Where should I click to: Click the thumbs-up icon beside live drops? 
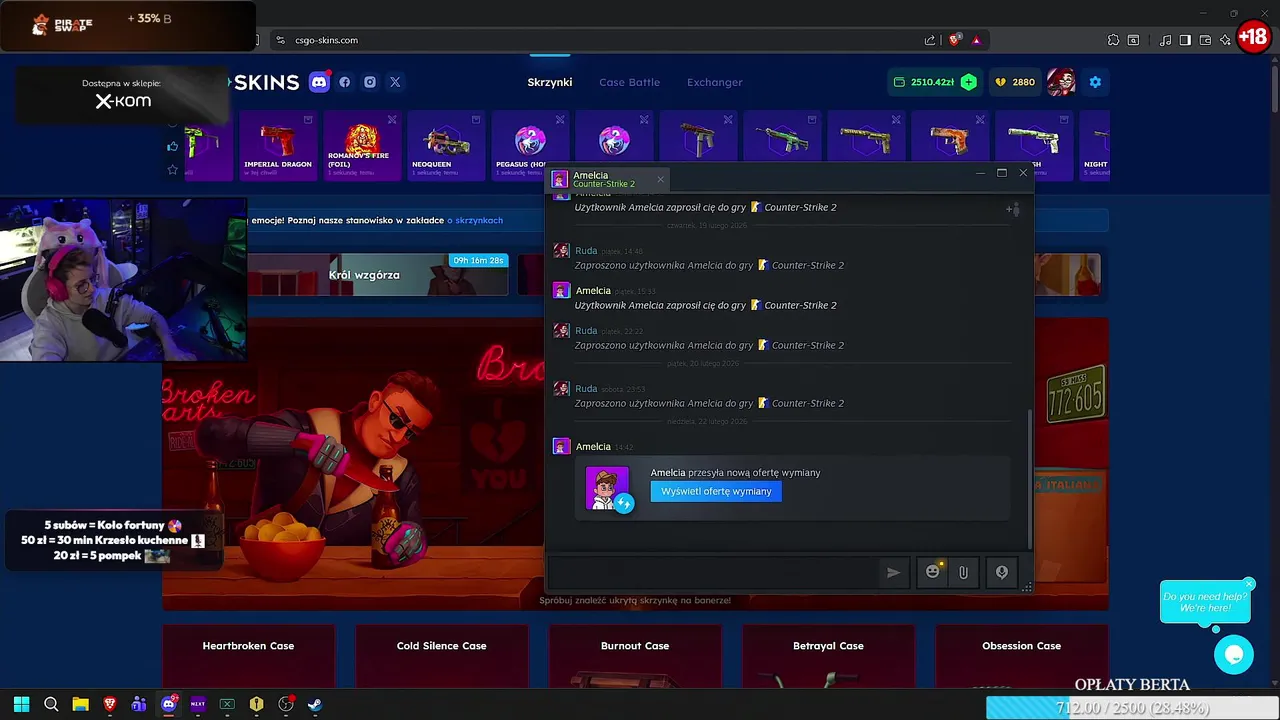(x=172, y=147)
